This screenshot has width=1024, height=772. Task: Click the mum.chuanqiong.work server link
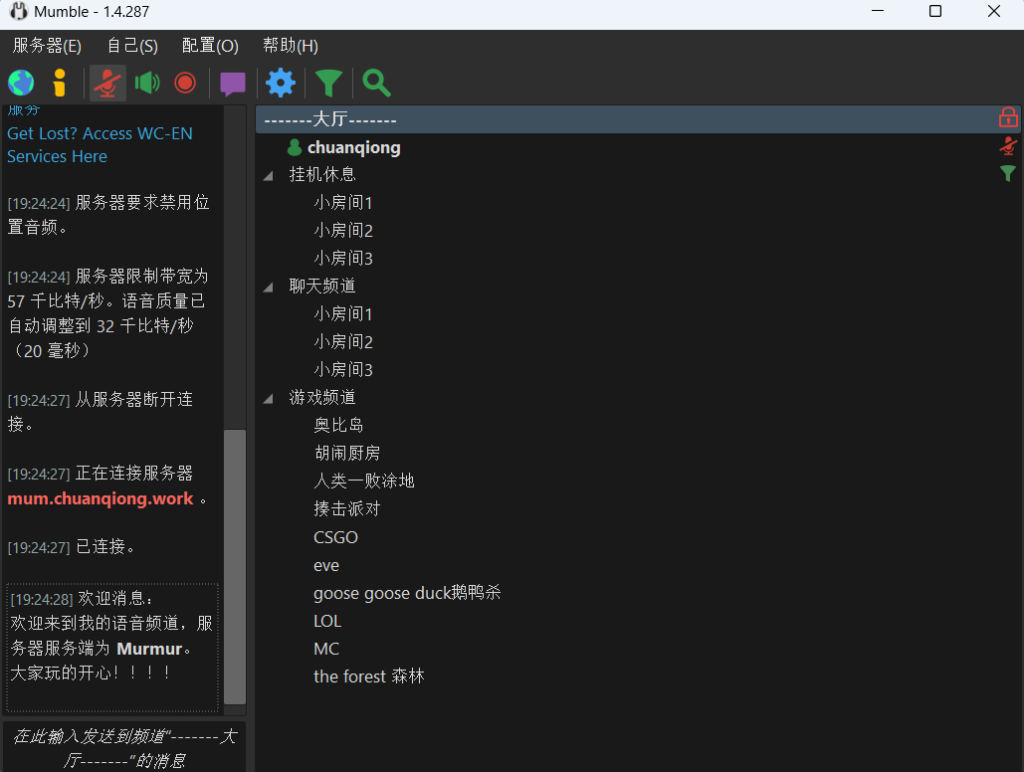pyautogui.click(x=100, y=499)
